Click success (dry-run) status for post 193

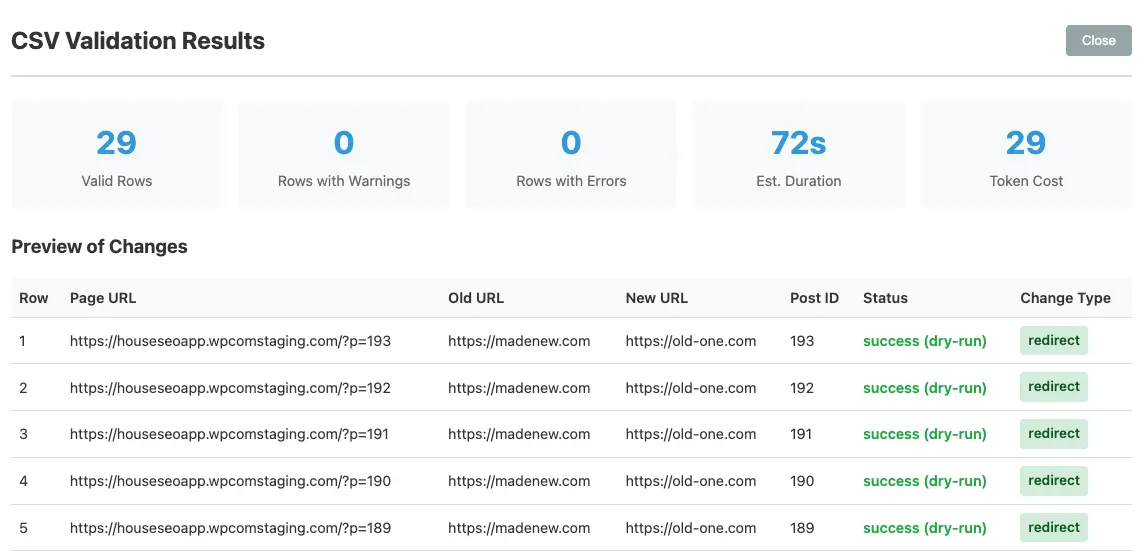[x=924, y=341]
